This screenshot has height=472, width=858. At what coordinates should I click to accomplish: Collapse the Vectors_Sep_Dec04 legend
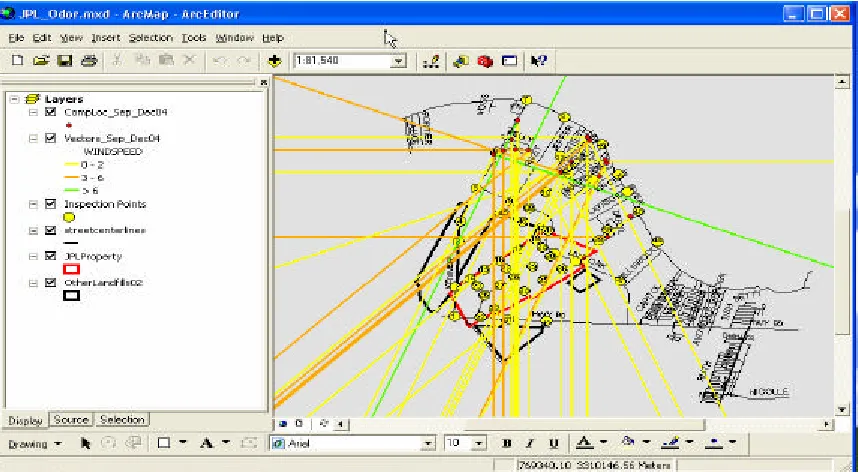(x=33, y=138)
